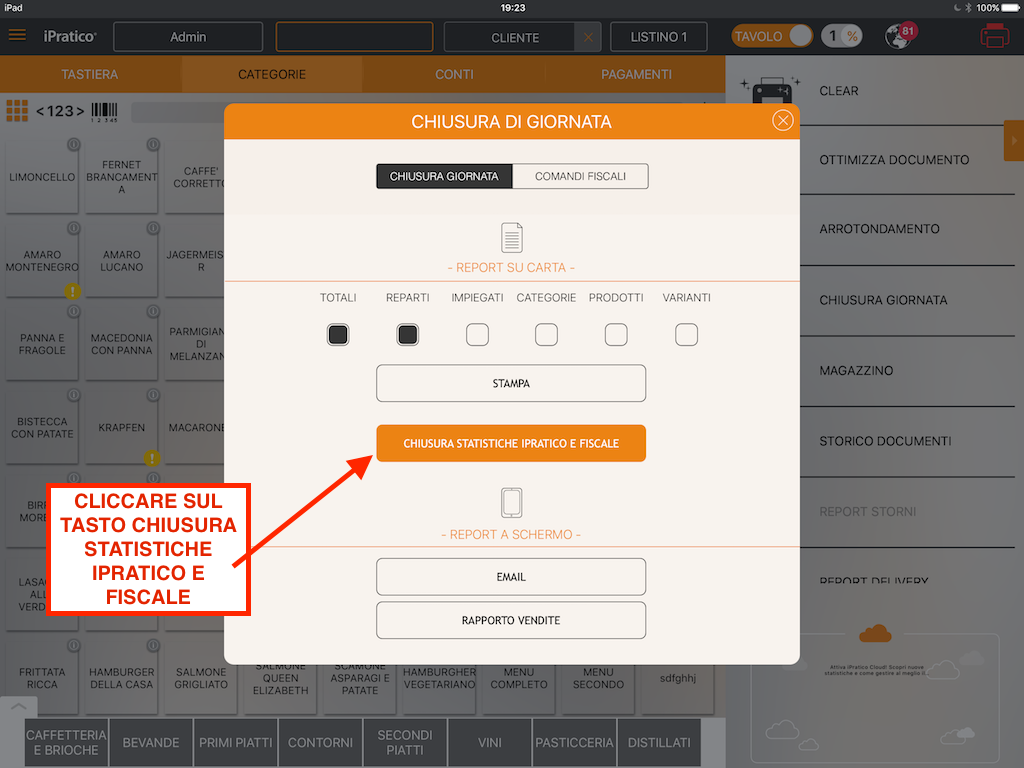The height and width of the screenshot is (768, 1024).
Task: Click CHIUSURA STATISTICHE IPRATICO E FISCALE button
Action: [x=511, y=443]
